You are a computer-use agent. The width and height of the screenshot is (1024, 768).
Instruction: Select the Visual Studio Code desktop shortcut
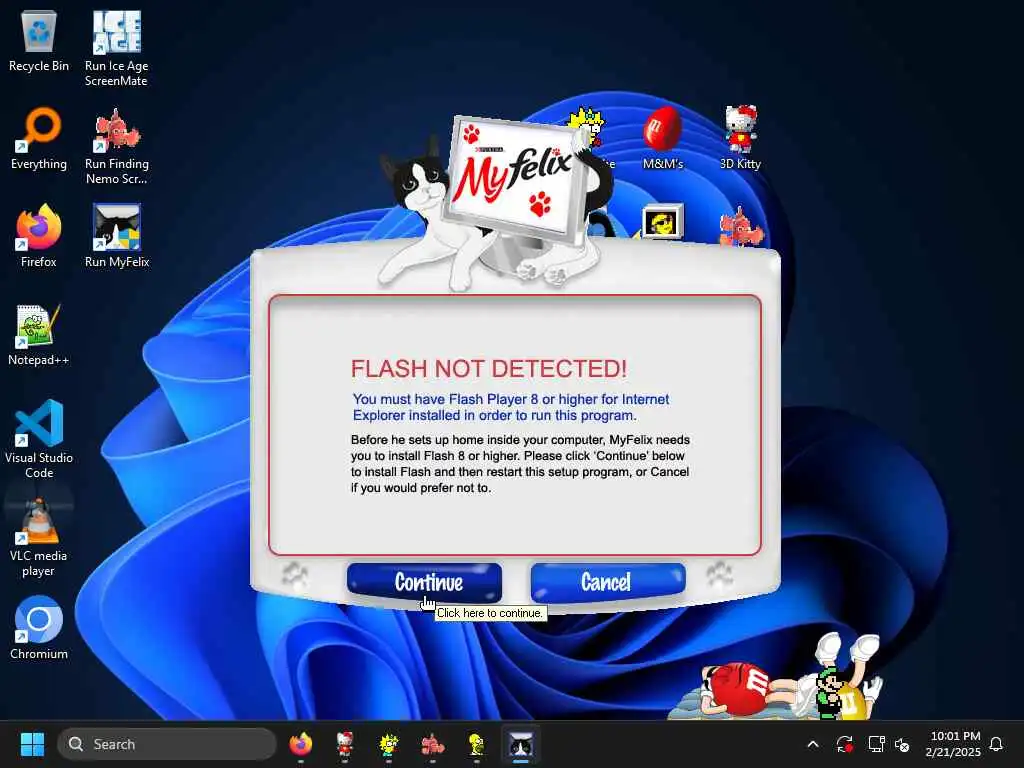(39, 440)
